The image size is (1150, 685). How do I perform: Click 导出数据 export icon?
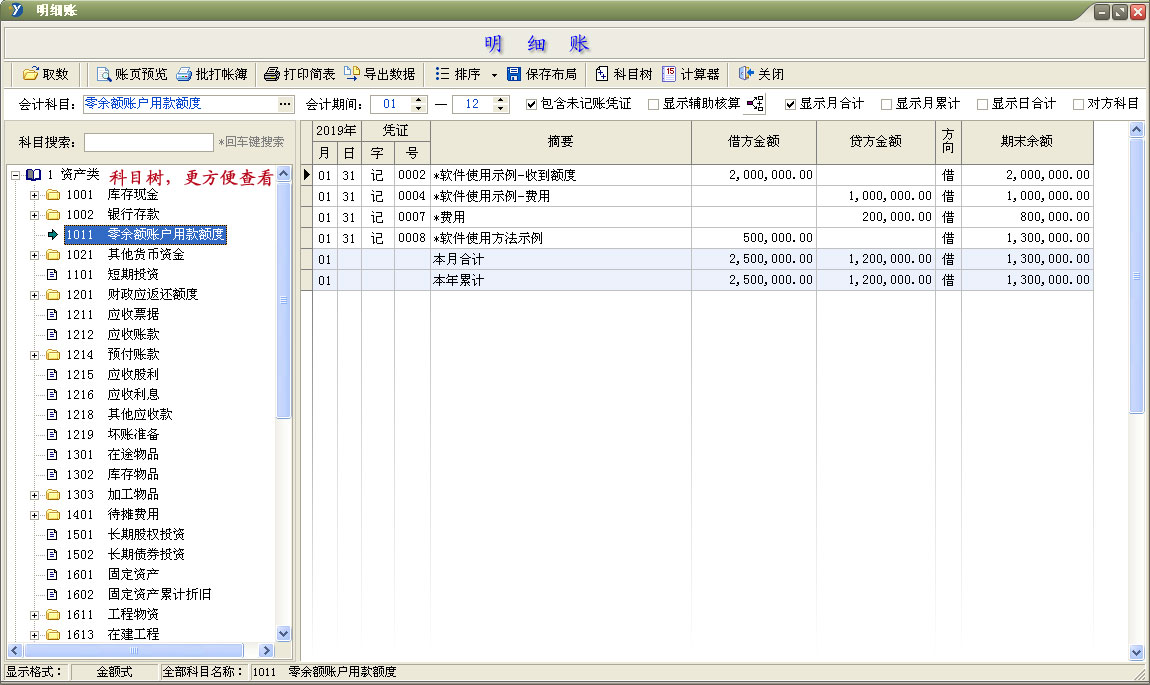(x=351, y=74)
